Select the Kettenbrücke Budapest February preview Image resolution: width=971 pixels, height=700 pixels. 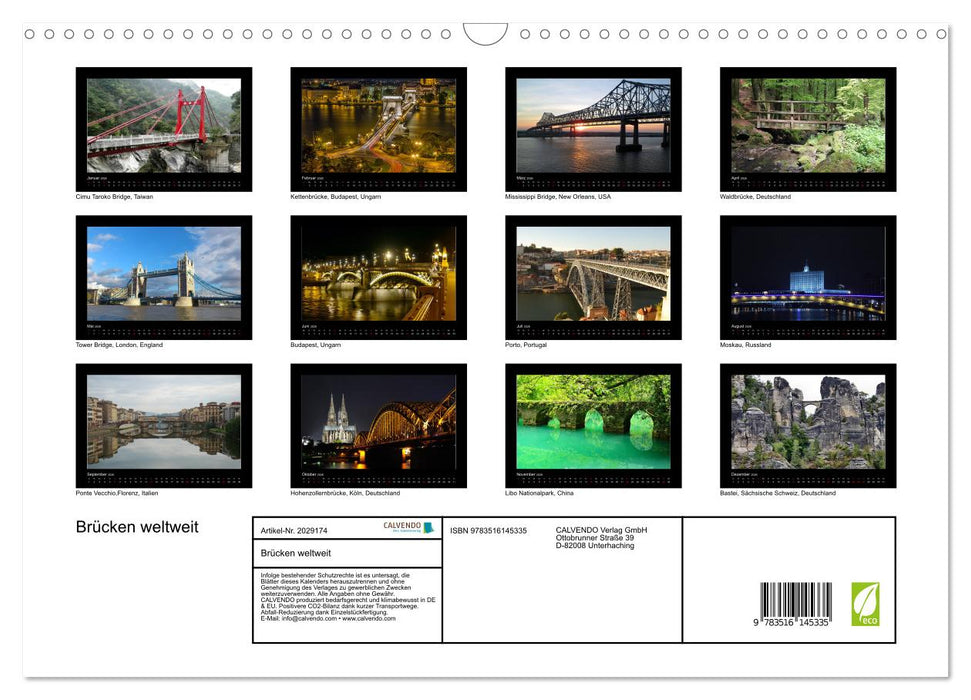click(379, 128)
